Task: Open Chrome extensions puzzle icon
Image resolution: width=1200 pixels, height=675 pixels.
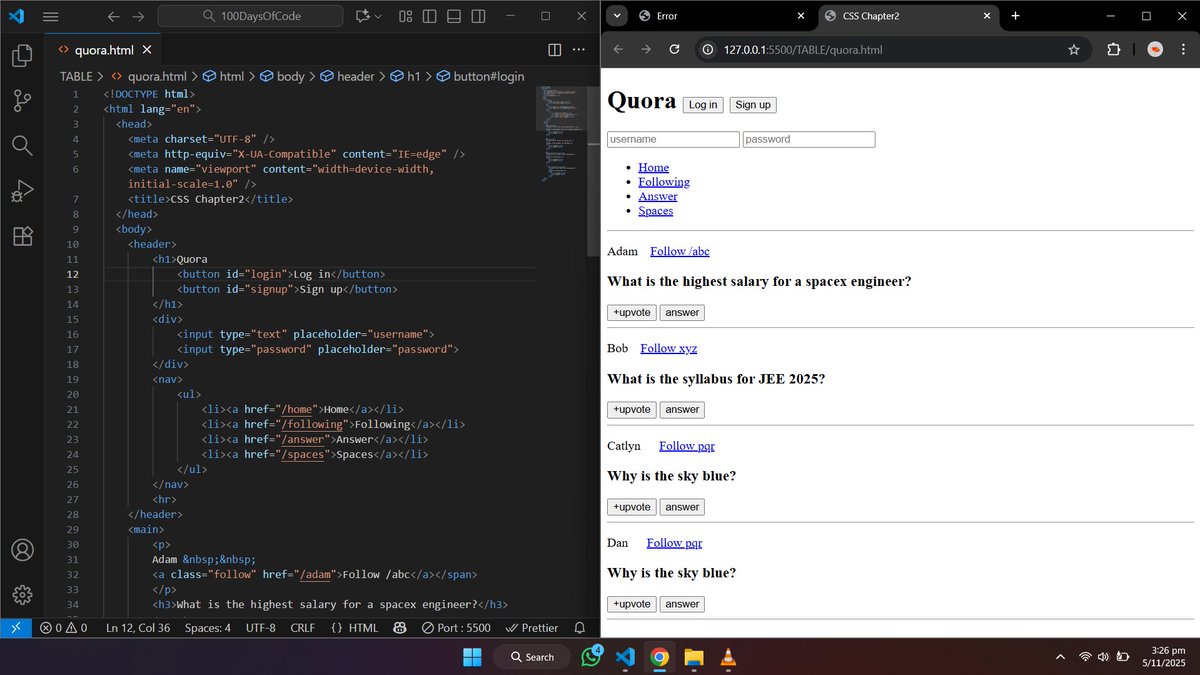Action: coord(1113,49)
